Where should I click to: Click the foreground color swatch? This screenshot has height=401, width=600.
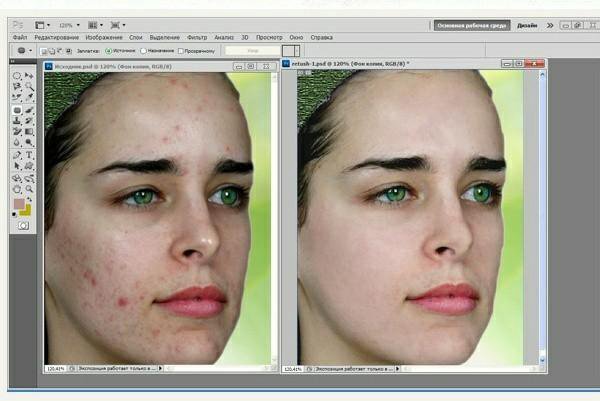[19, 205]
